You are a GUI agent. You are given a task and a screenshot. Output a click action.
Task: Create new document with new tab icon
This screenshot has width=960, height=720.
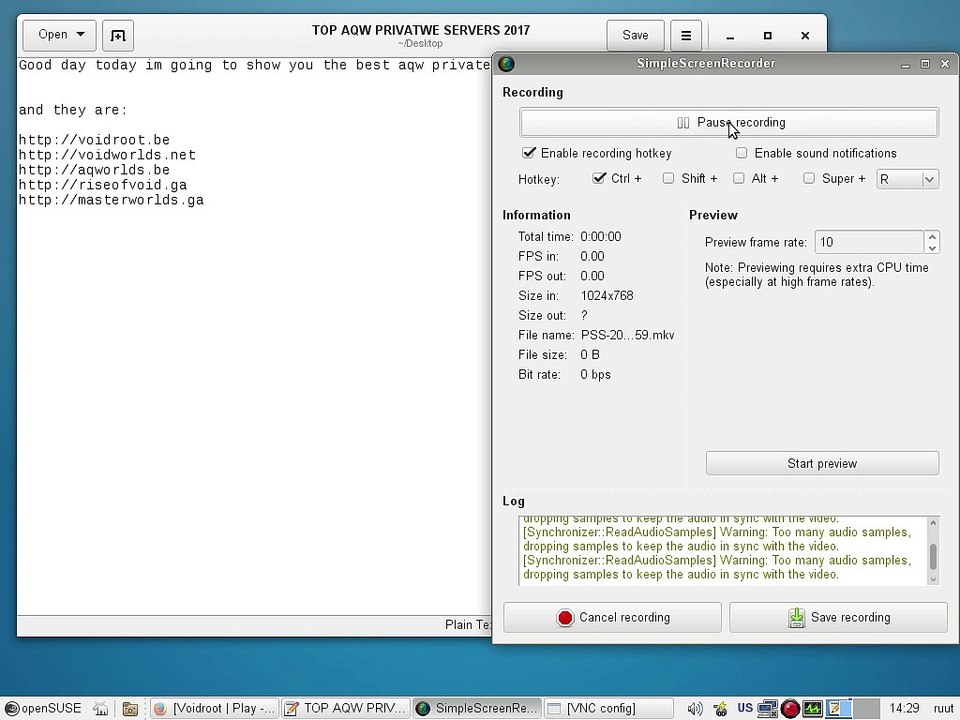tap(118, 36)
